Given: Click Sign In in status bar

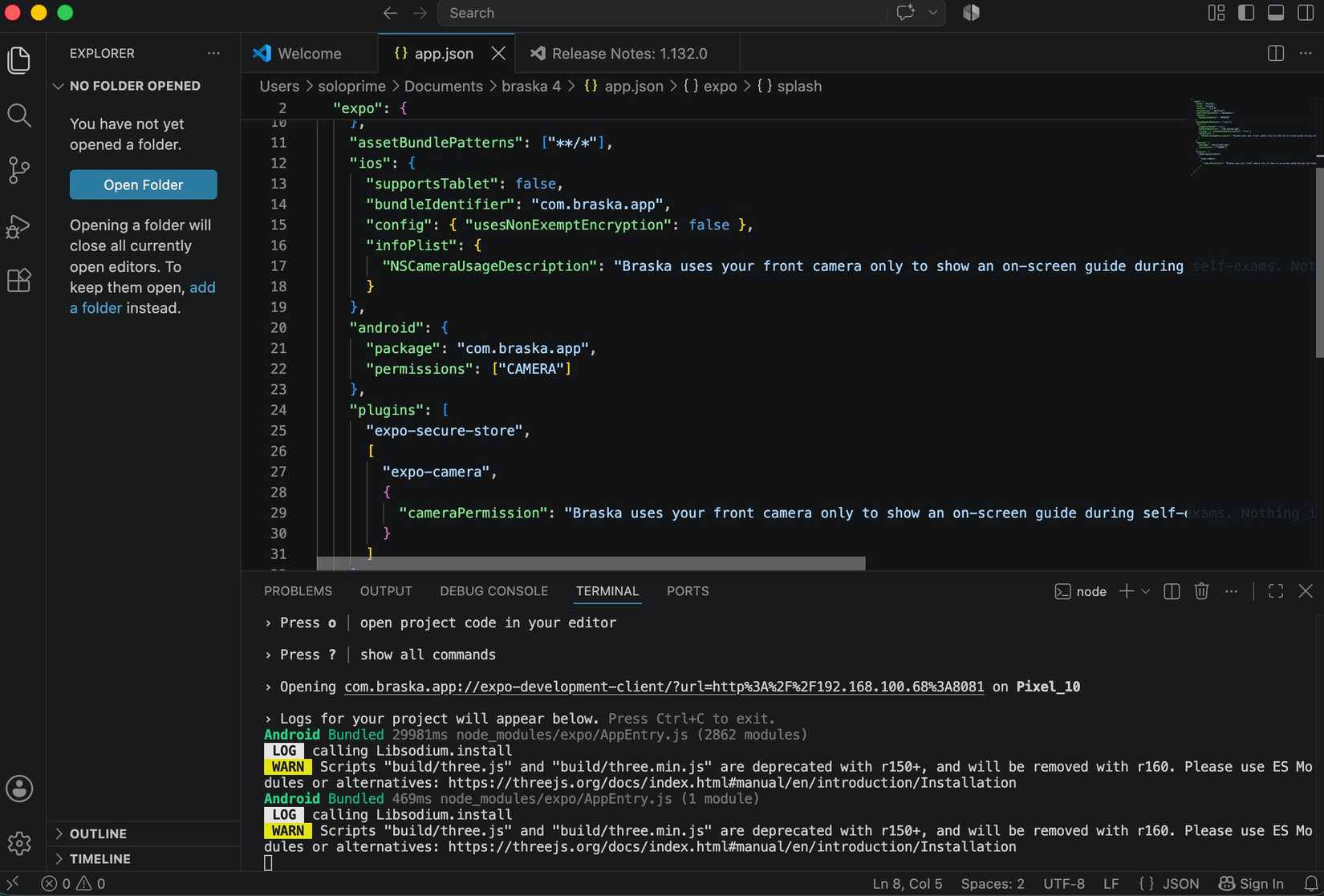Looking at the screenshot, I should click(x=1251, y=883).
